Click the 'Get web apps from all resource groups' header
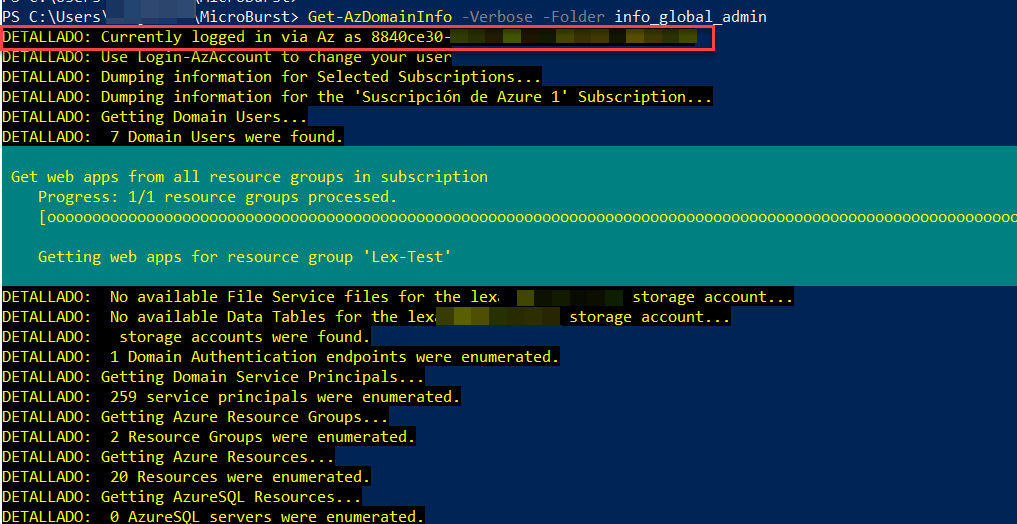Image resolution: width=1017 pixels, height=524 pixels. 250,177
